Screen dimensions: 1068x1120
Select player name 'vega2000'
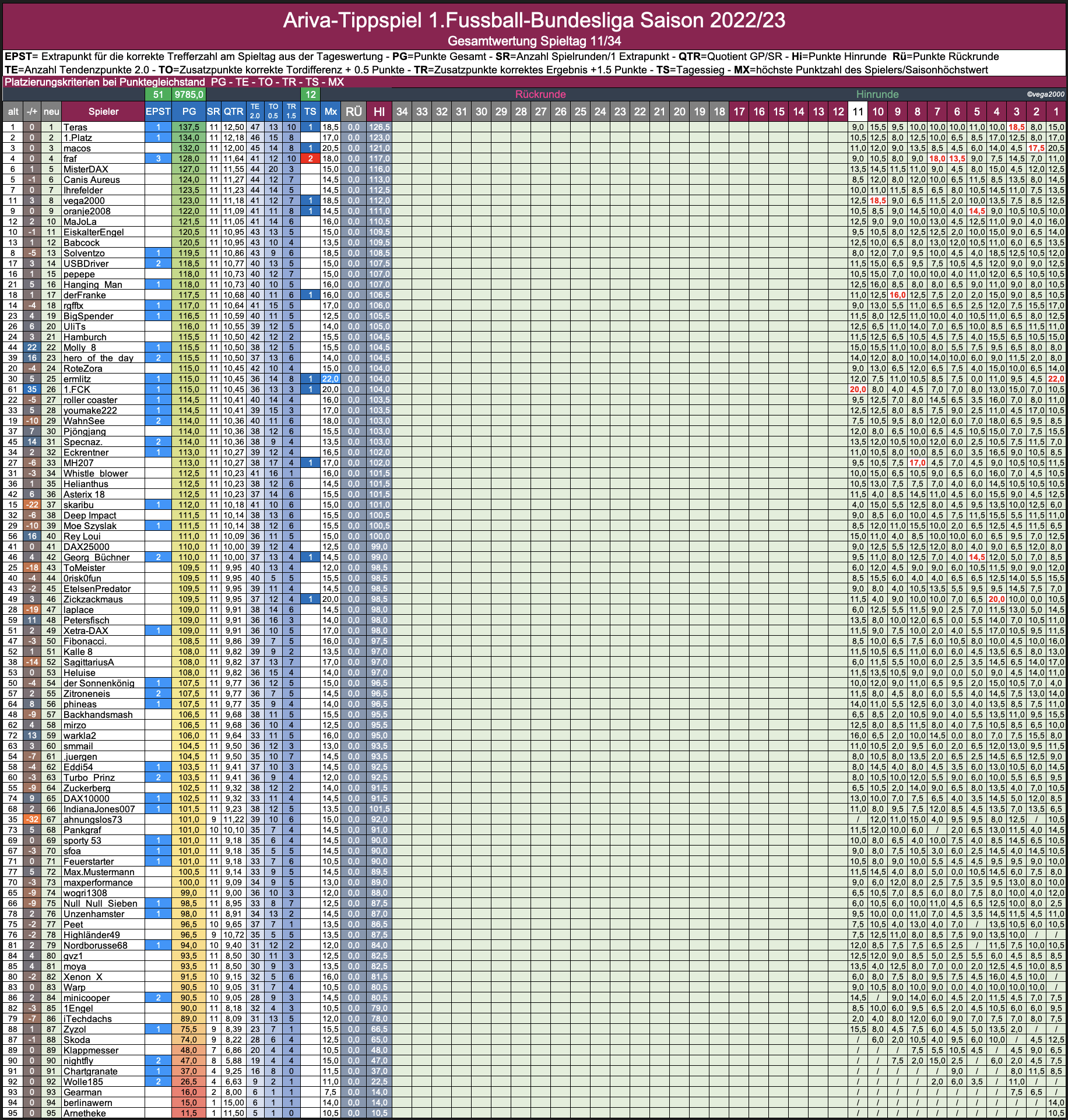(x=84, y=200)
